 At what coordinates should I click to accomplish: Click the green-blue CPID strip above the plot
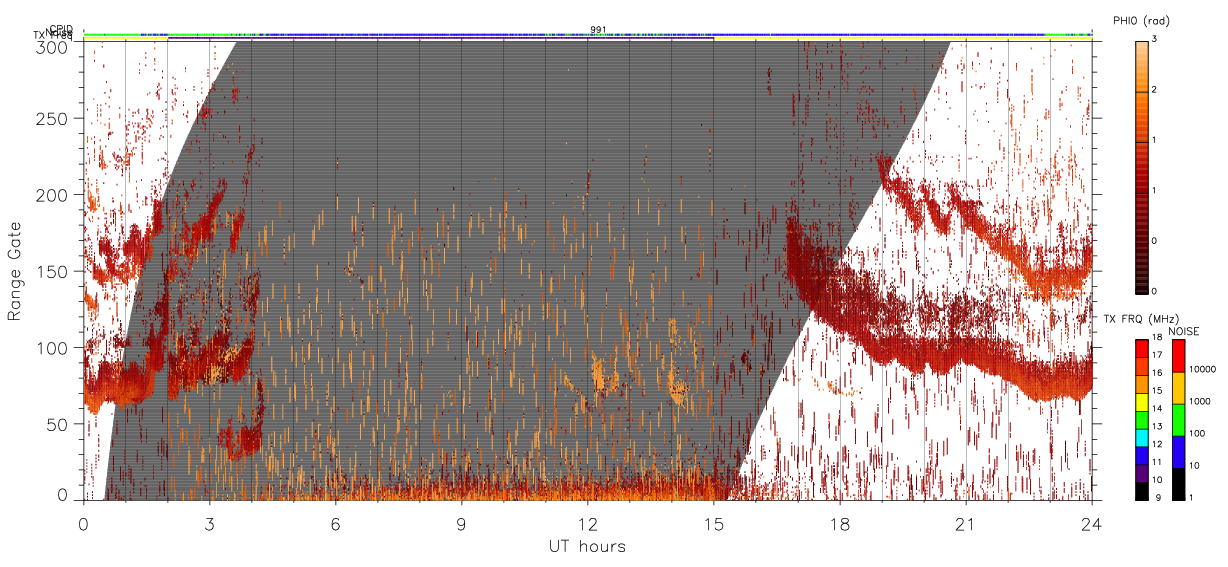[x=587, y=34]
